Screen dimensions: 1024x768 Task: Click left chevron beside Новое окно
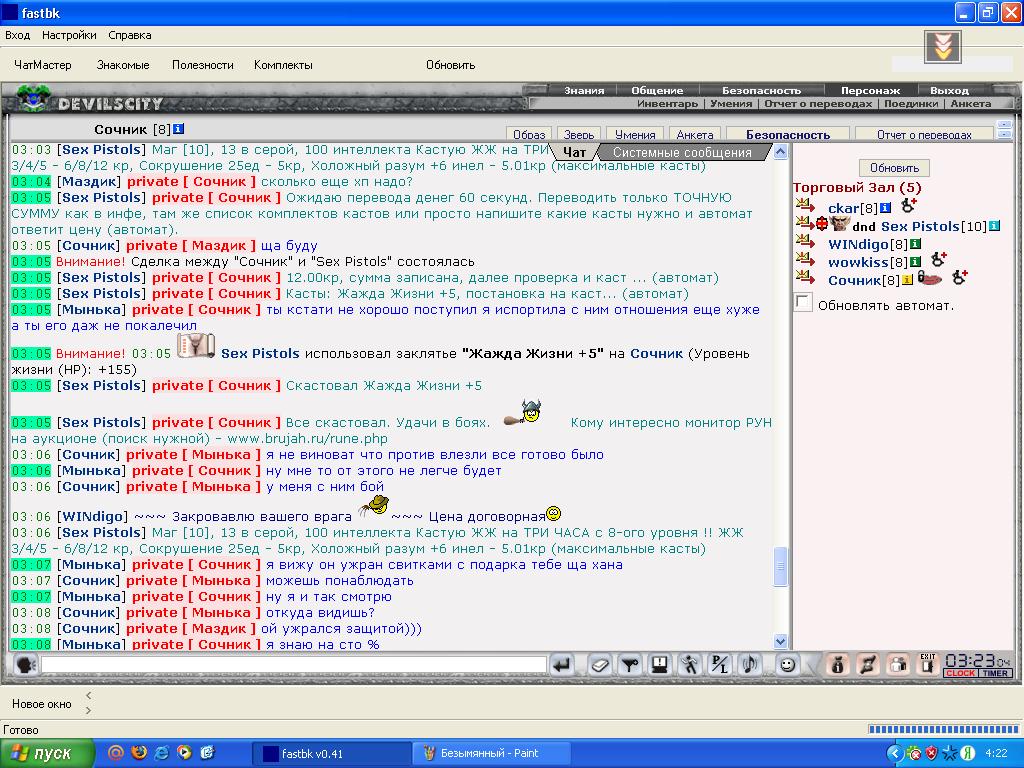click(89, 696)
